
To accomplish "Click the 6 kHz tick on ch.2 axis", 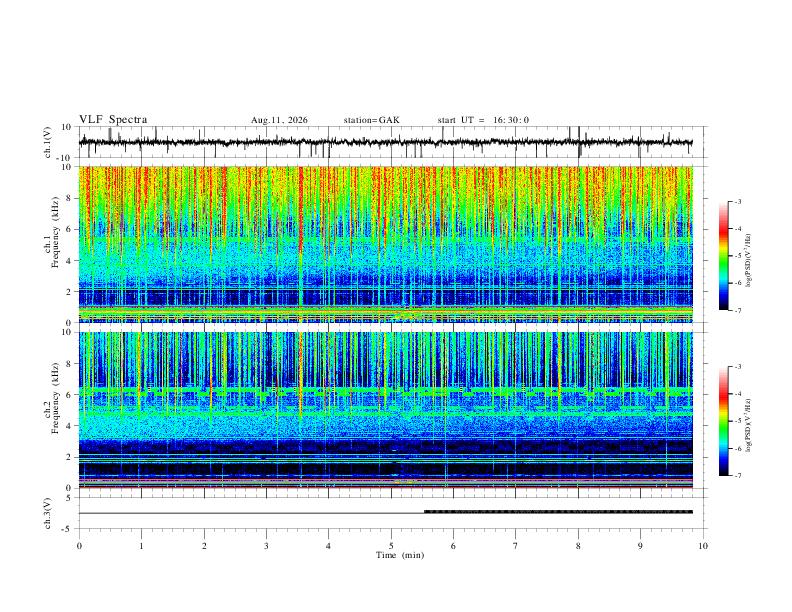I will [70, 394].
